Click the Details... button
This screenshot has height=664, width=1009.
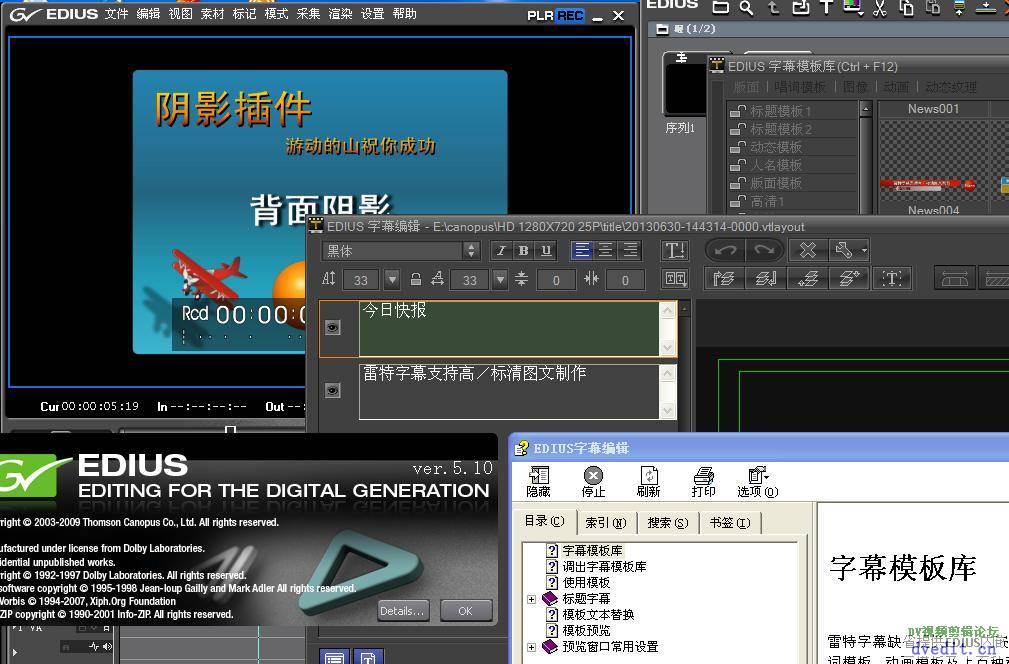403,610
